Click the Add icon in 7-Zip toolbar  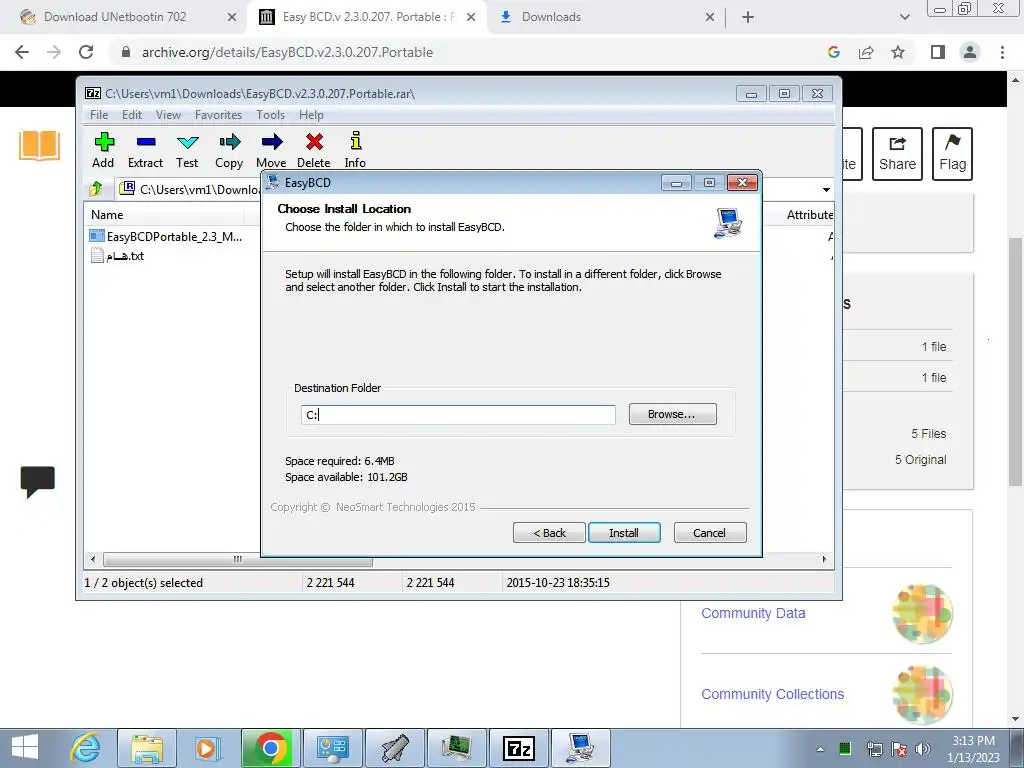point(103,150)
